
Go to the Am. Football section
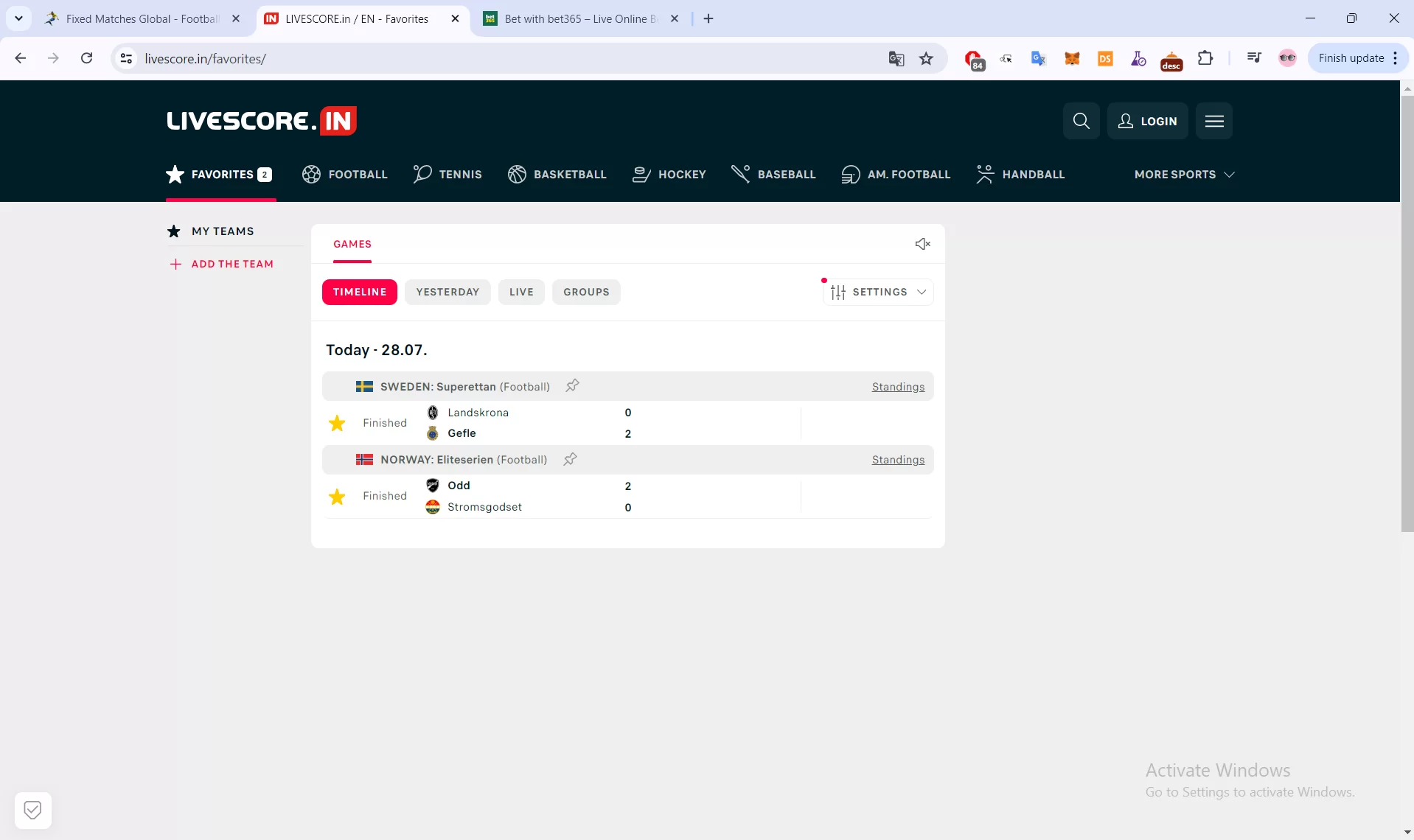tap(896, 175)
